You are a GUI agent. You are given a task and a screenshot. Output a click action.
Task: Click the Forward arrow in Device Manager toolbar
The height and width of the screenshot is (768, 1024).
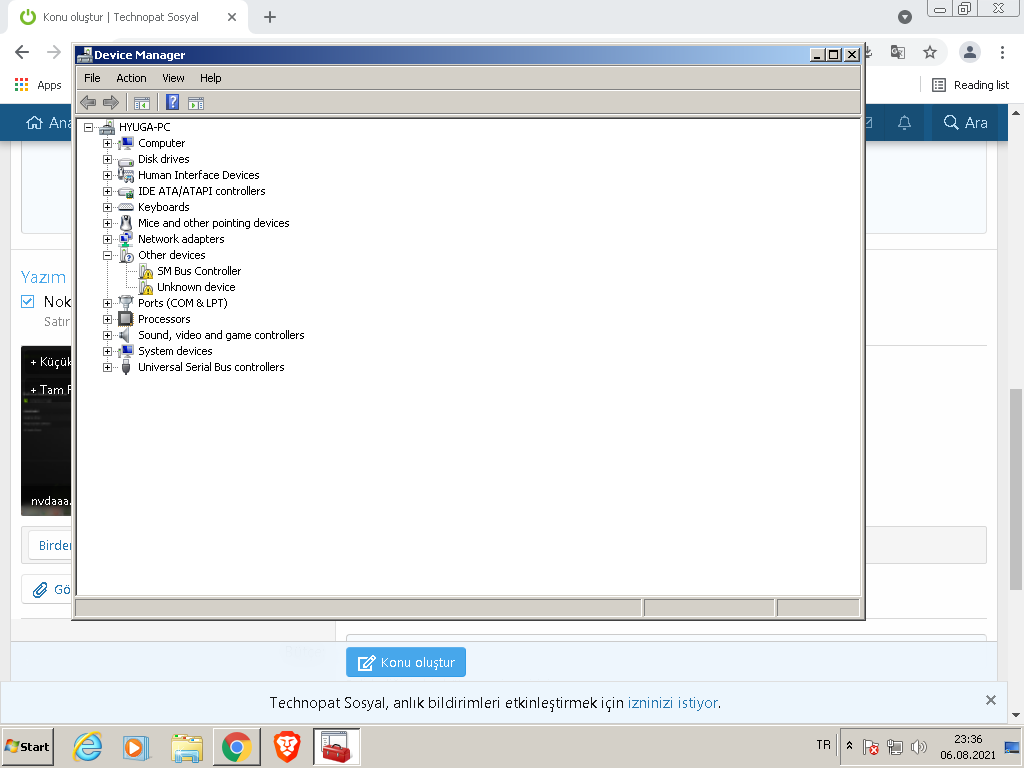[x=111, y=103]
